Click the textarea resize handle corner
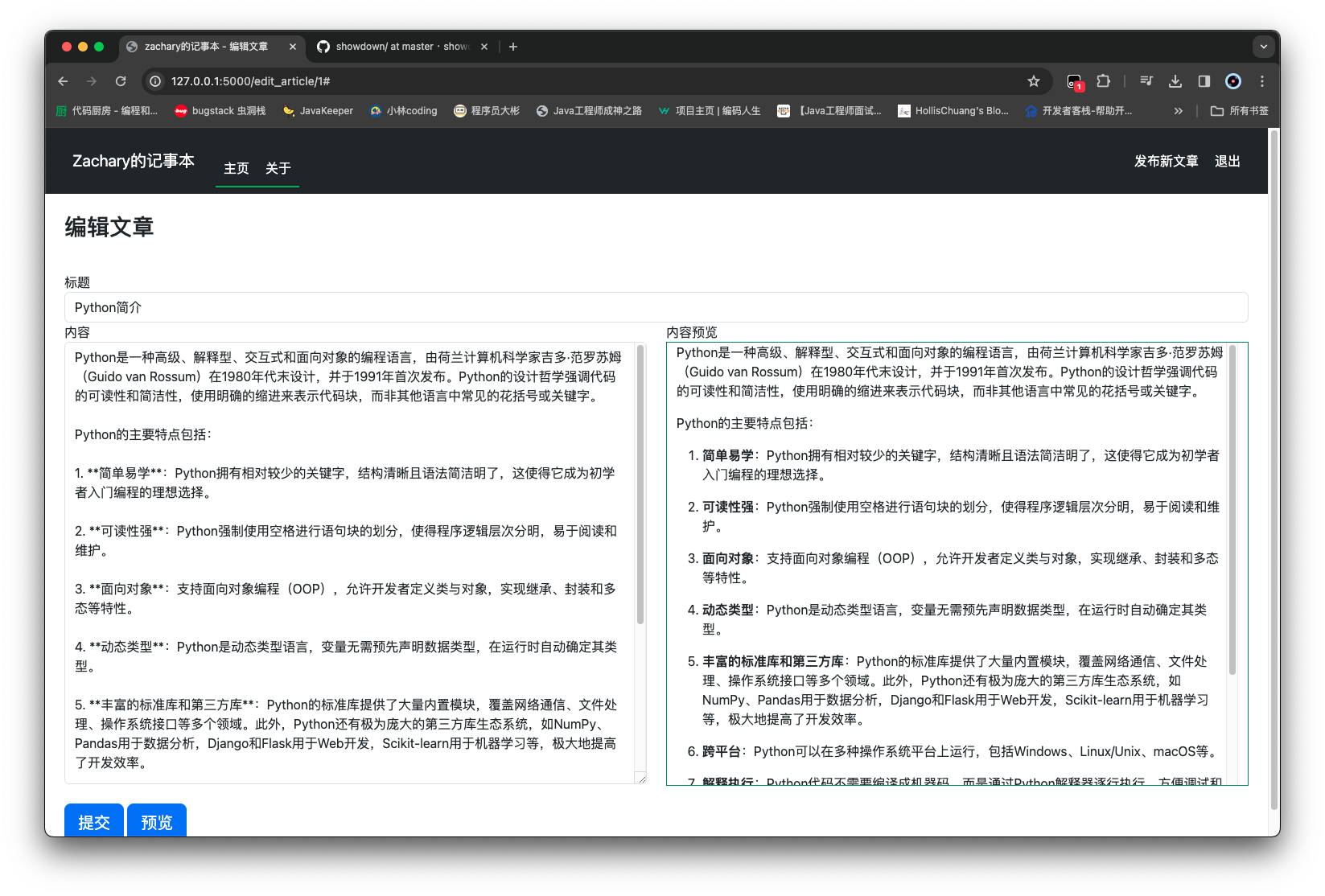The image size is (1325, 896). (x=641, y=779)
